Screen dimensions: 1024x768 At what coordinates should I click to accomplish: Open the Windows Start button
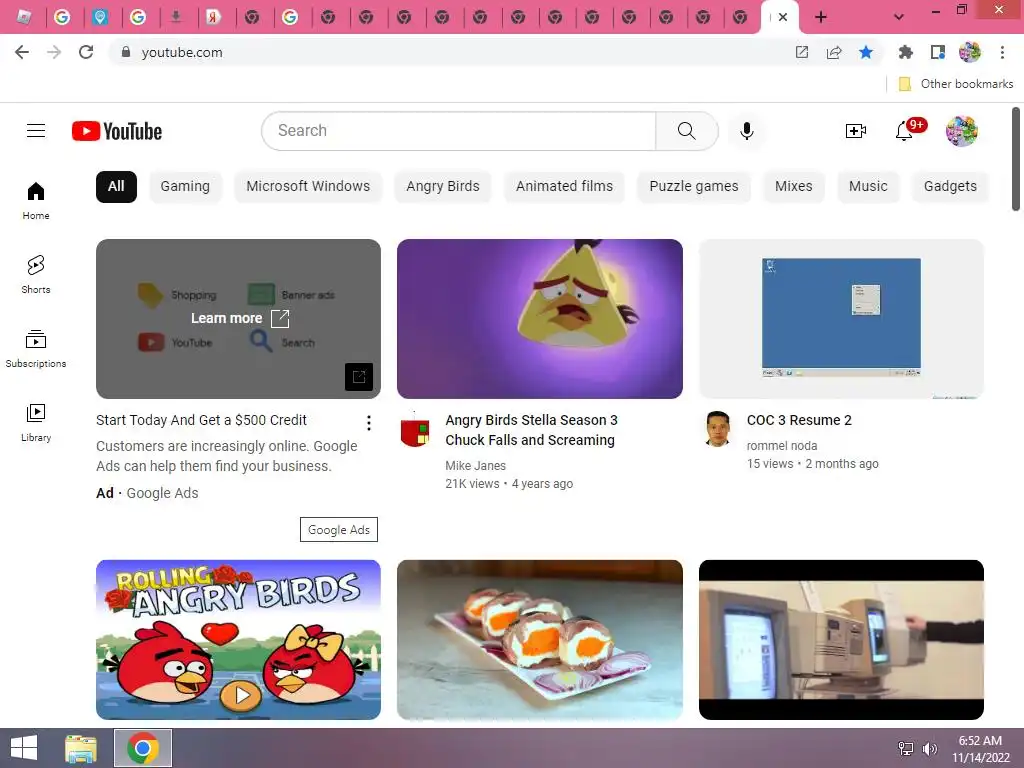[x=24, y=748]
